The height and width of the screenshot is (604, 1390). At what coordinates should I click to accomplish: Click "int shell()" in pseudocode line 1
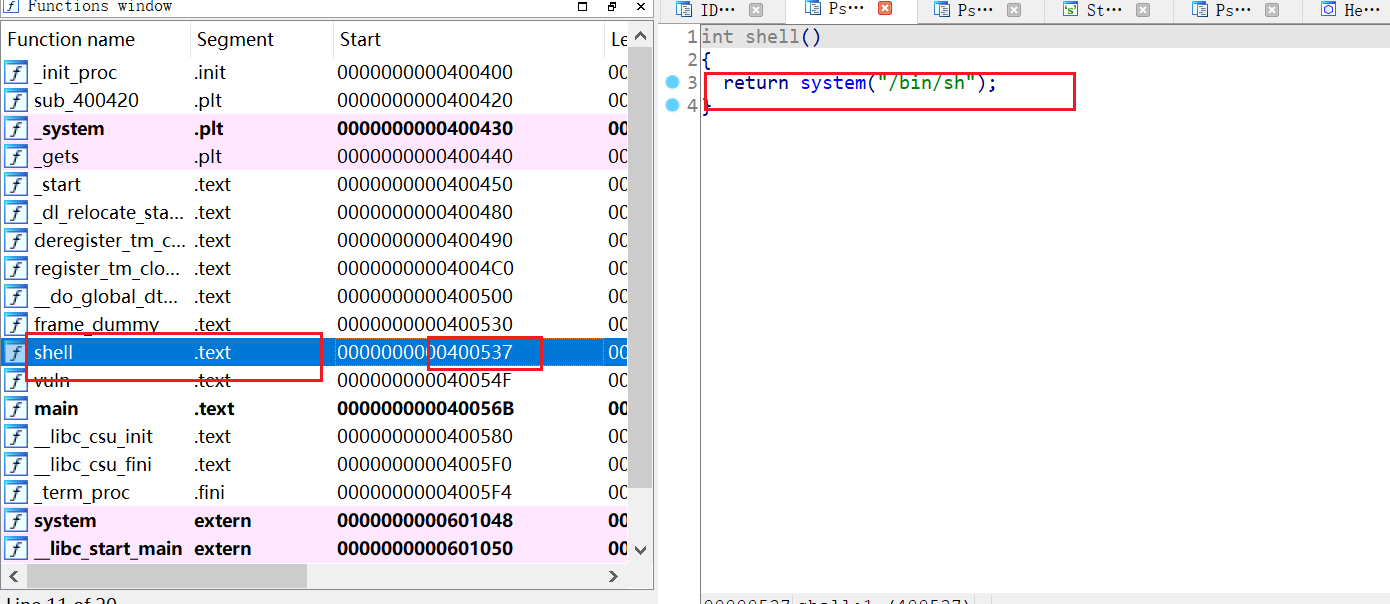761,37
